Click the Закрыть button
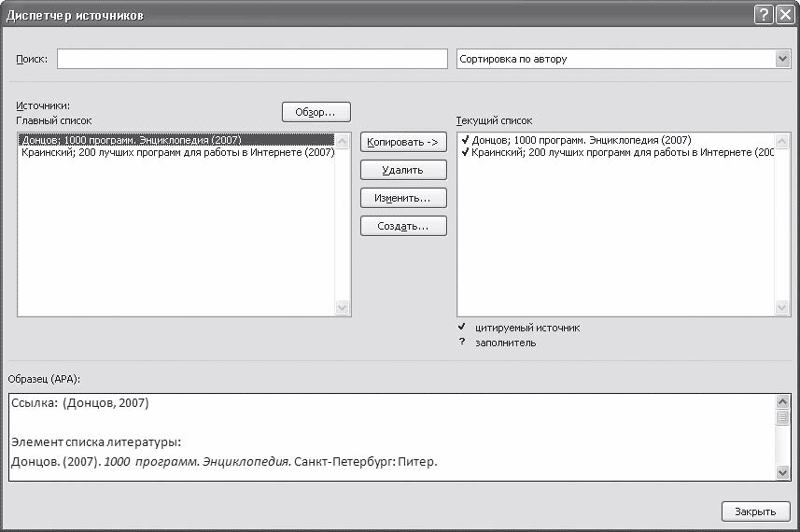 [x=754, y=511]
